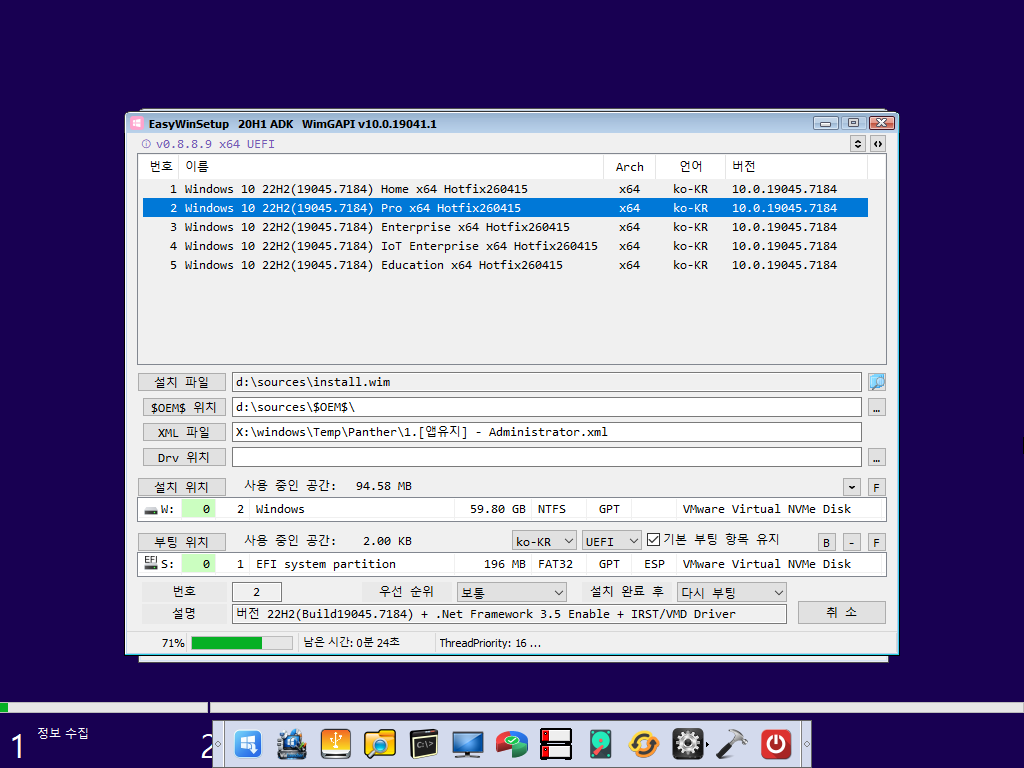This screenshot has width=1024, height=768.
Task: Open the priority dropdown set to 보통
Action: click(x=511, y=592)
